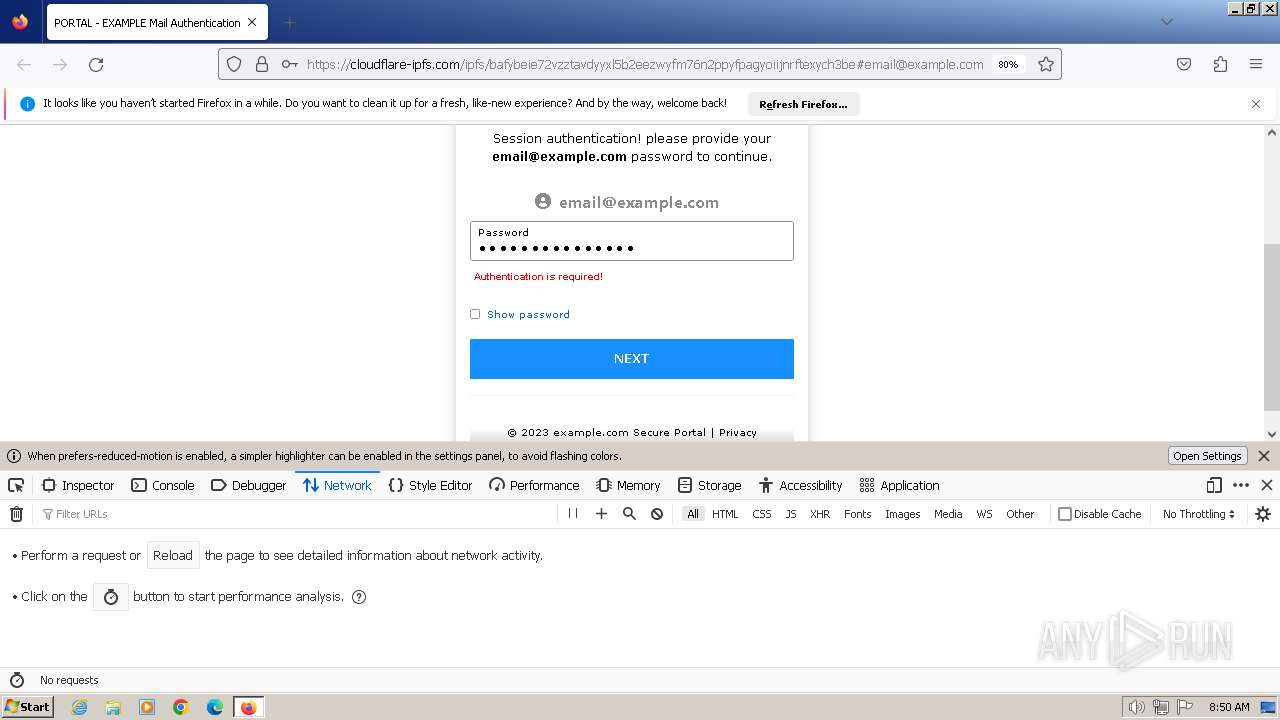
Task: Open tracking protection shield icon
Action: (x=234, y=64)
